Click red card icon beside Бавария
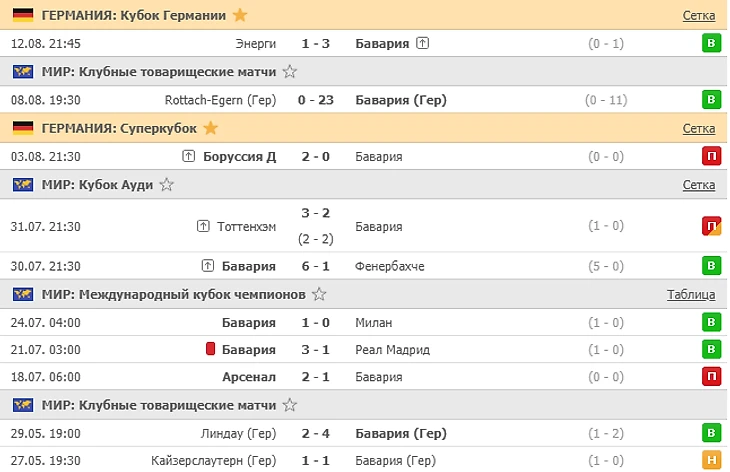 pos(211,349)
